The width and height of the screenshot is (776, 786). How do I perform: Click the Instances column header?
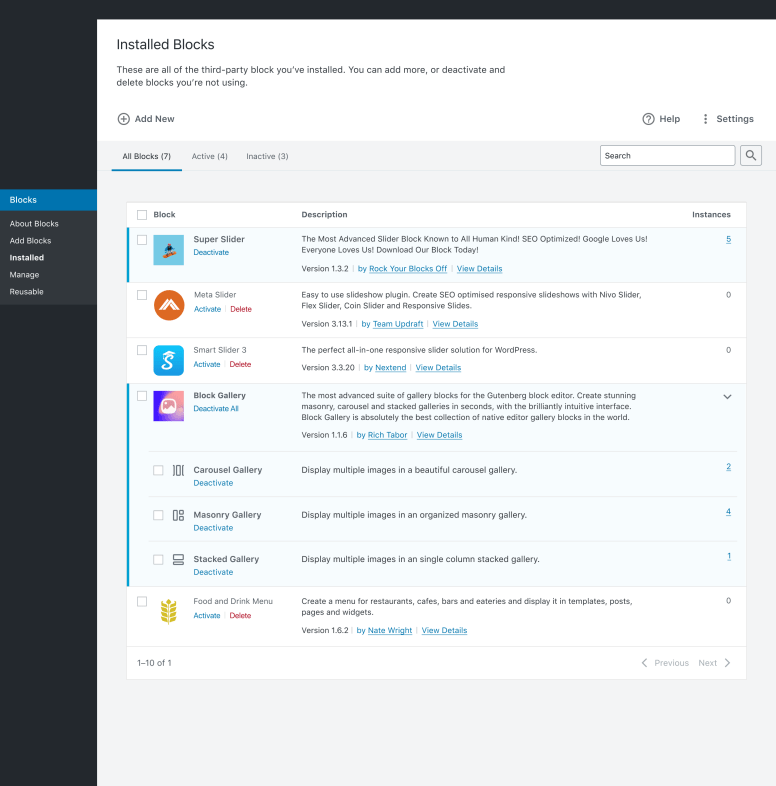point(711,215)
